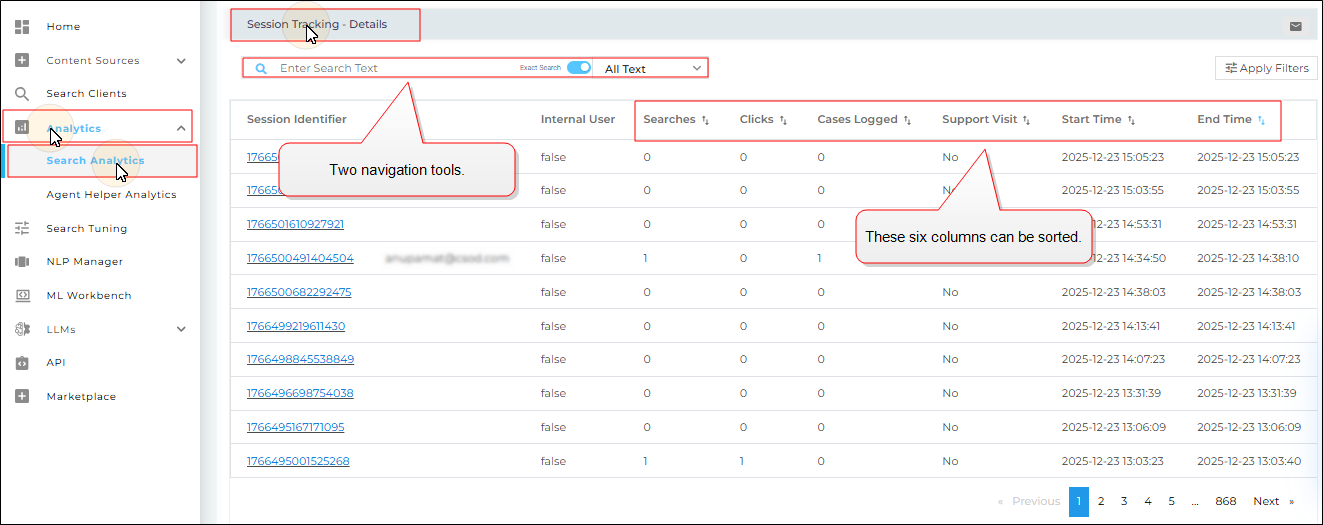This screenshot has height=525, width=1323.
Task: Click the email envelope icon
Action: (1296, 26)
